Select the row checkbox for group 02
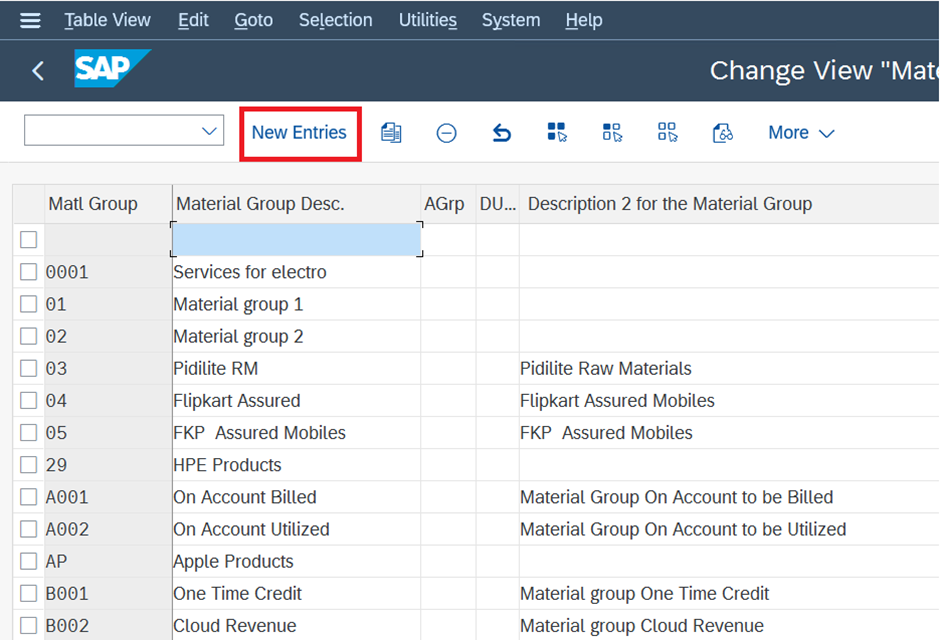 [29, 336]
